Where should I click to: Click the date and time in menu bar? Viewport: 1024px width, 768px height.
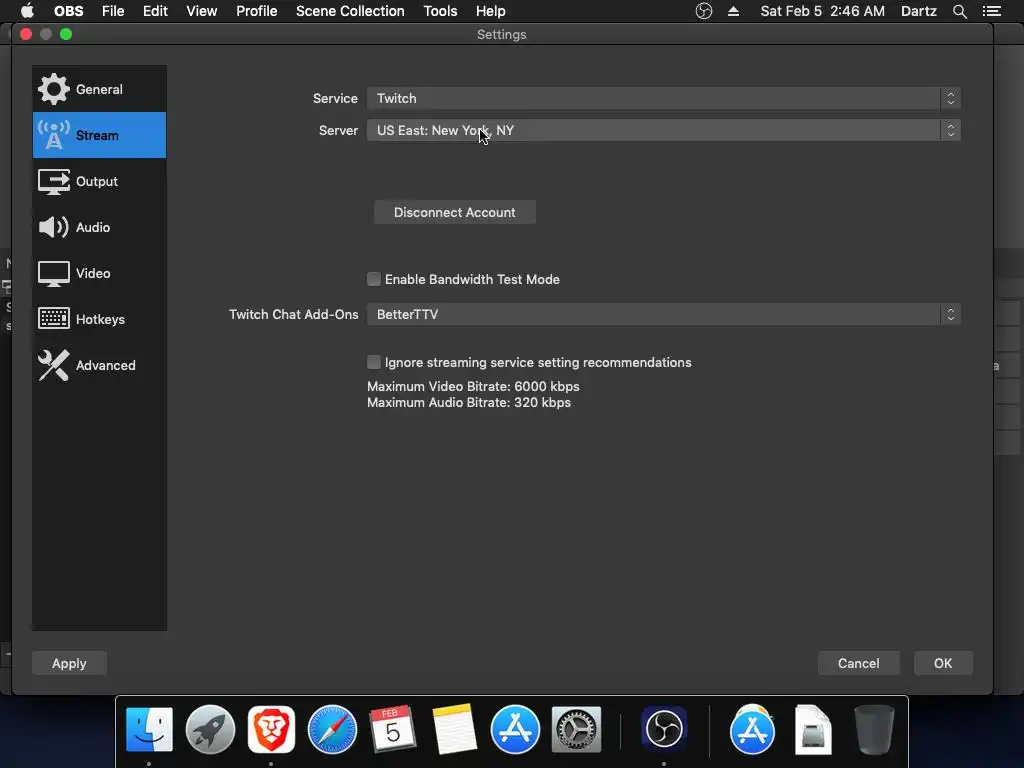[x=822, y=11]
